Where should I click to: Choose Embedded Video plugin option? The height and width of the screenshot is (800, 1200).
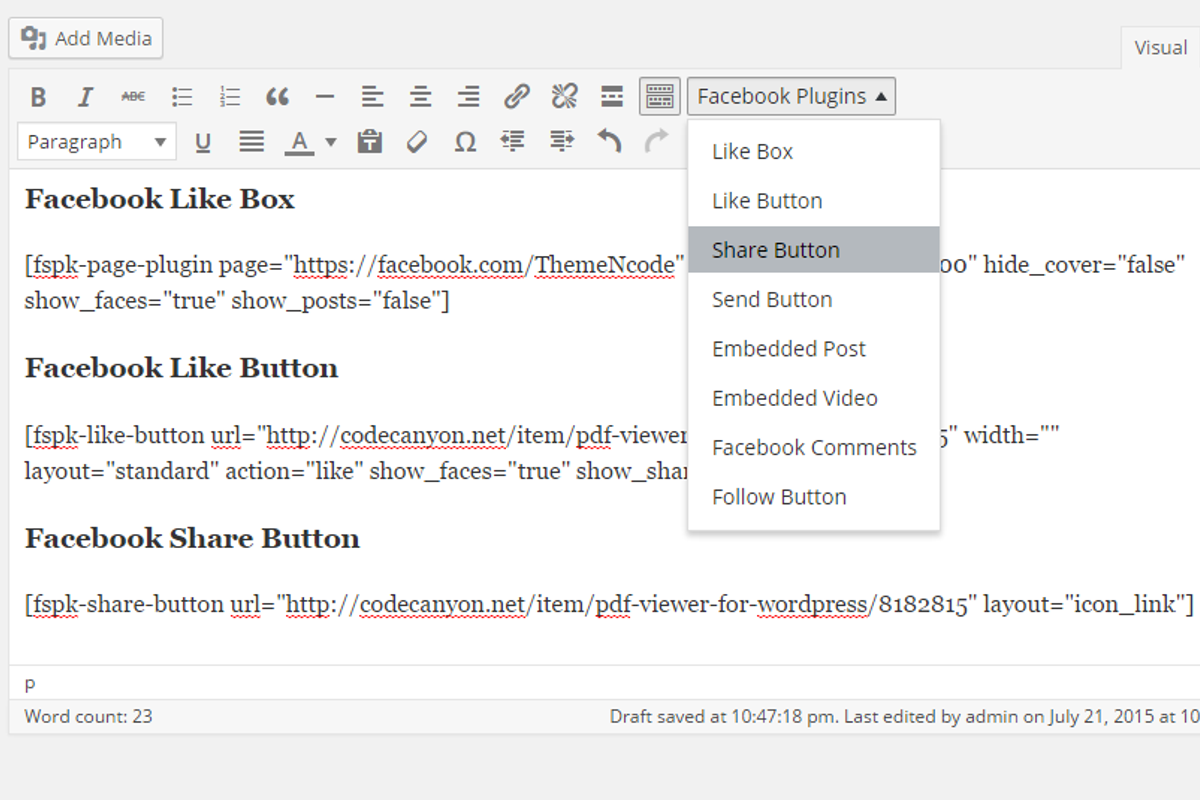coord(793,397)
